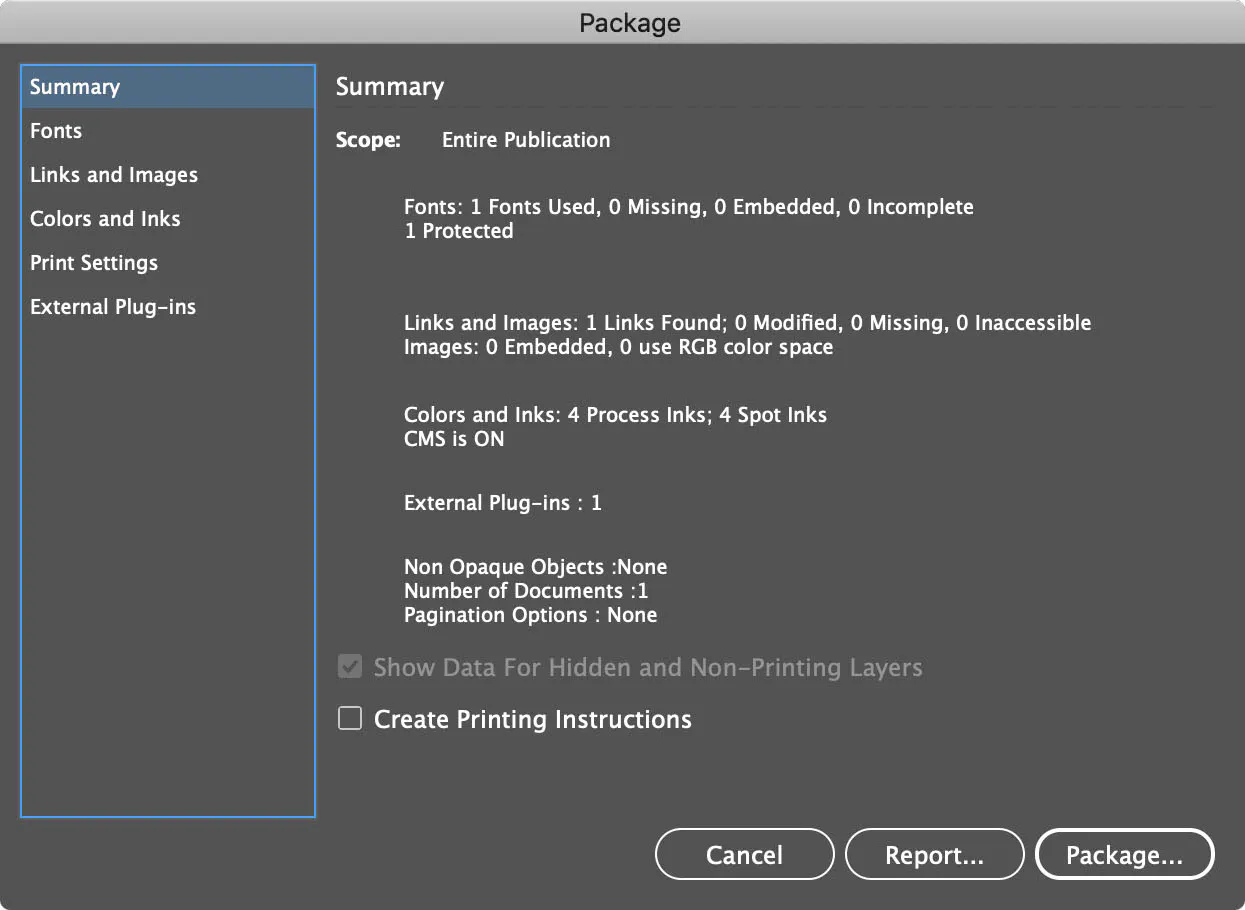Screen dimensions: 1245x910
Task: Click the 'Entire Publication' scope text
Action: [526, 140]
